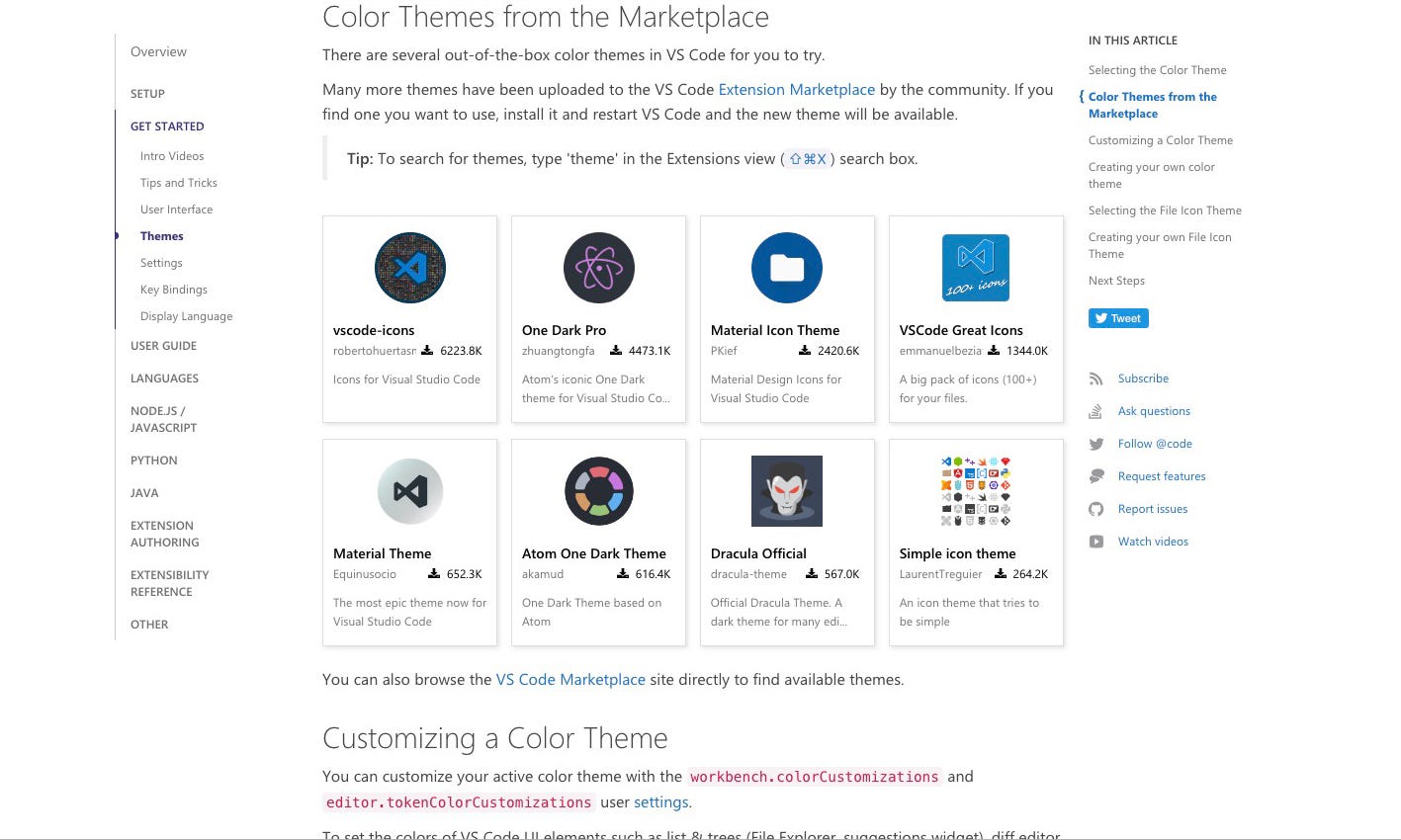Click the Subscribe RSS icon

tap(1095, 378)
